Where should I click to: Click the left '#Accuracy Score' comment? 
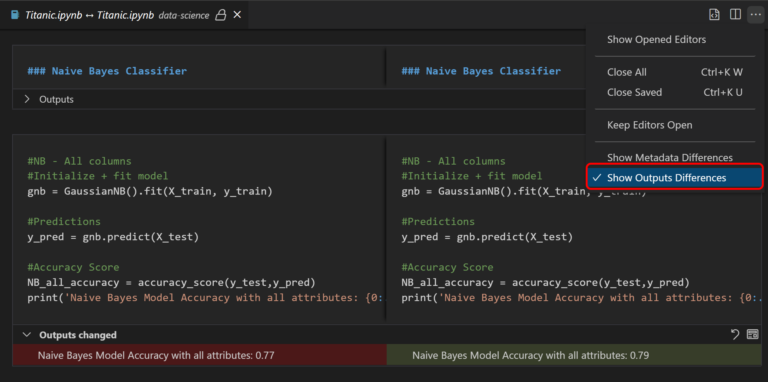point(73,267)
